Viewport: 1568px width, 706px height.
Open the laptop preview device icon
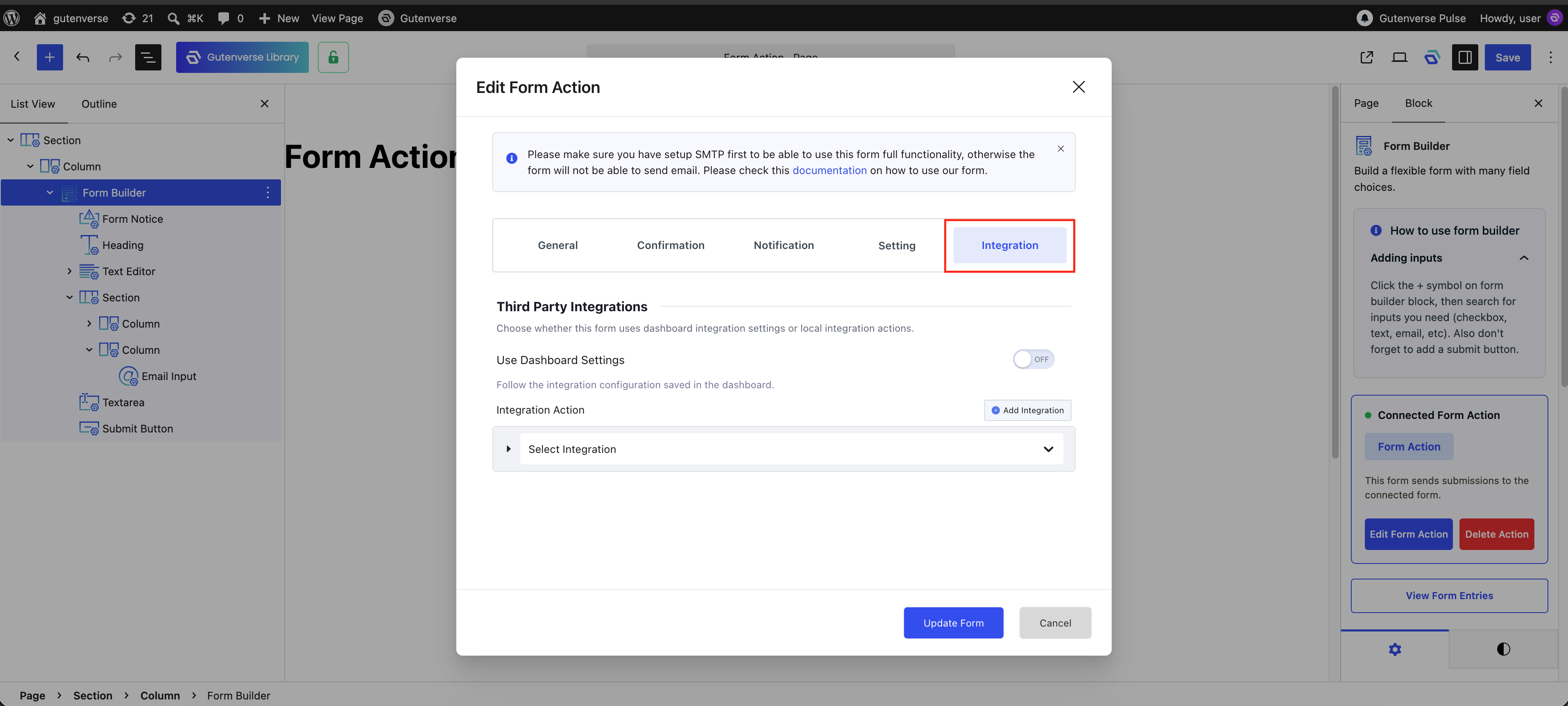coord(1399,57)
